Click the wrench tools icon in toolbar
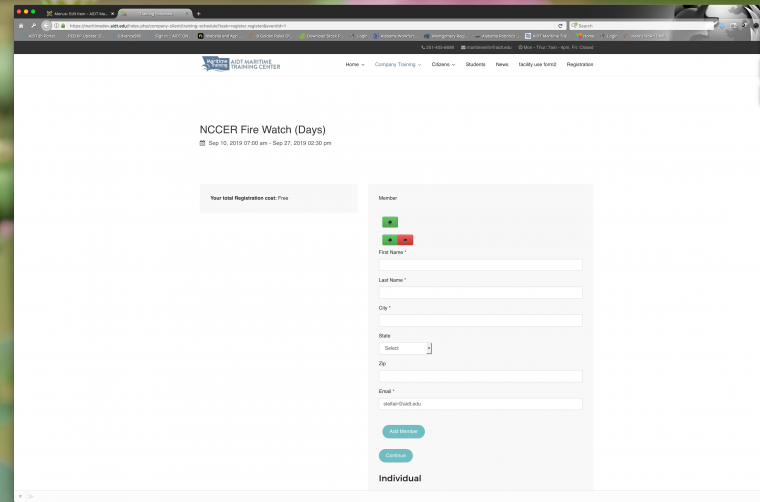The image size is (760, 502). [33, 26]
